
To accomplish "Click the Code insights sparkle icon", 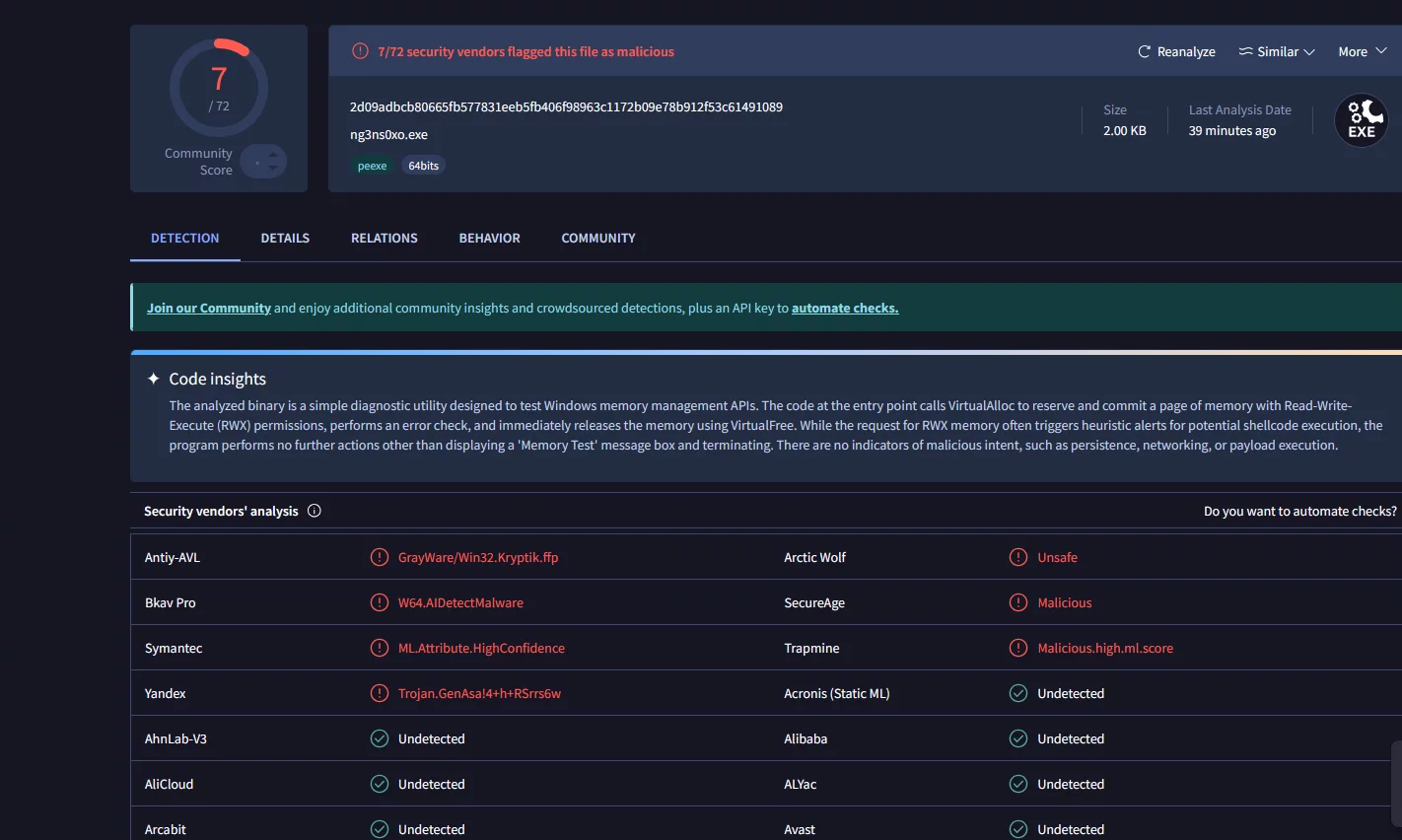I will [153, 379].
